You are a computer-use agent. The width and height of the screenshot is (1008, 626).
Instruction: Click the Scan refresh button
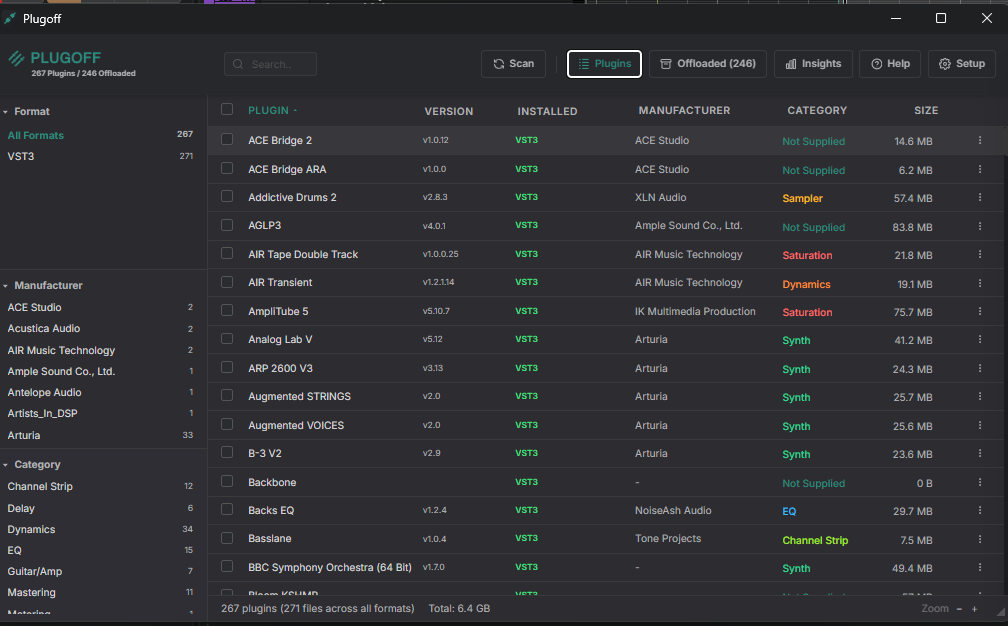click(x=513, y=64)
